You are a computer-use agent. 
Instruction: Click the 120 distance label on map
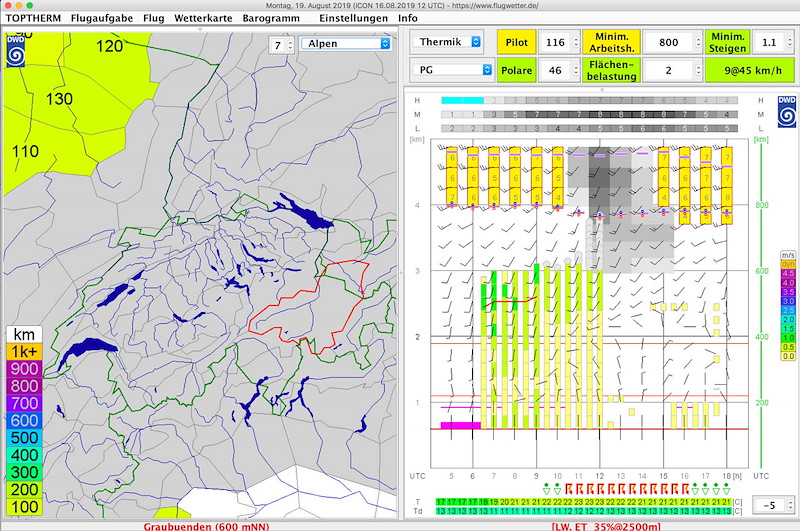[x=109, y=46]
